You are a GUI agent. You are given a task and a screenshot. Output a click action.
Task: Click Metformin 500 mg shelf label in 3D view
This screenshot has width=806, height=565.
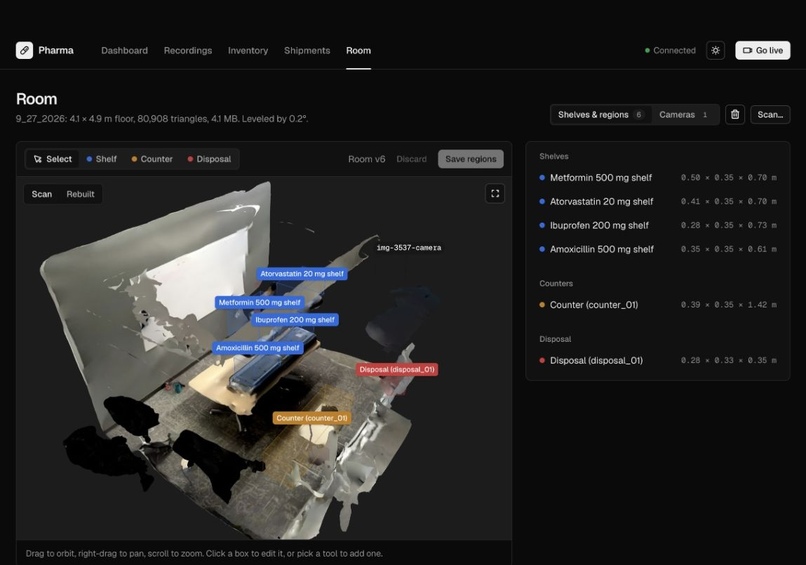[x=260, y=303]
